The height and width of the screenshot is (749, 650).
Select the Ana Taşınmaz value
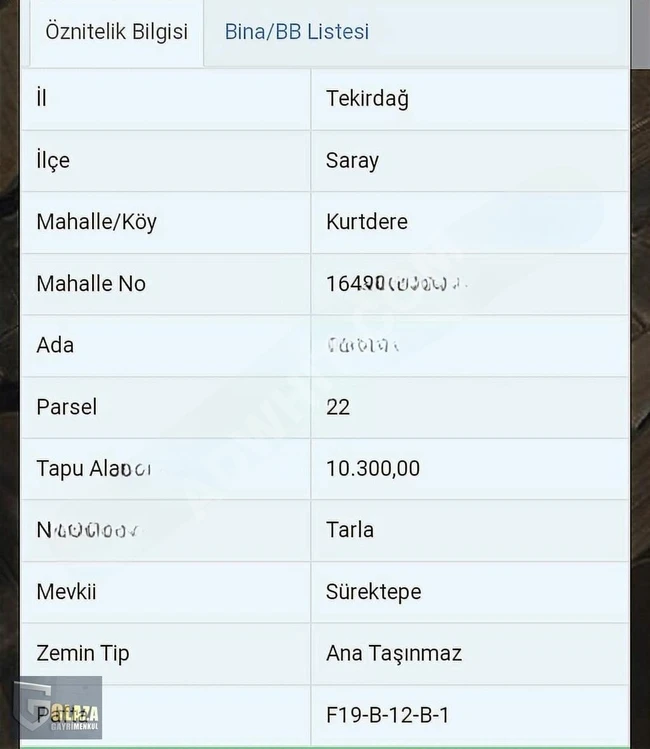point(394,654)
